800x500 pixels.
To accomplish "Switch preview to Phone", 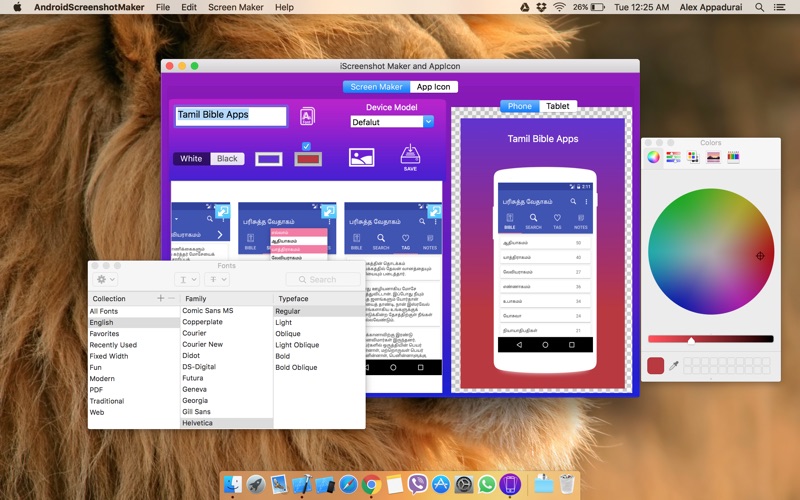I will click(x=519, y=106).
